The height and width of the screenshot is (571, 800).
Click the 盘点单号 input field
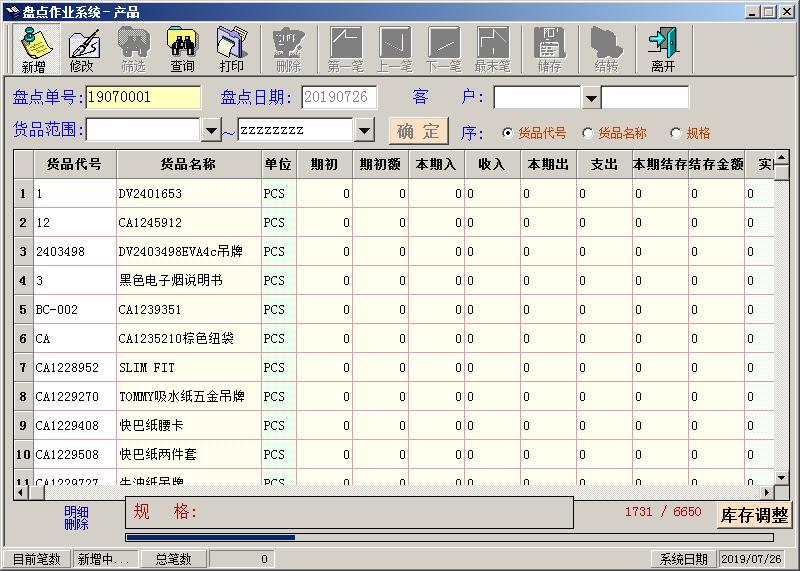(x=143, y=97)
